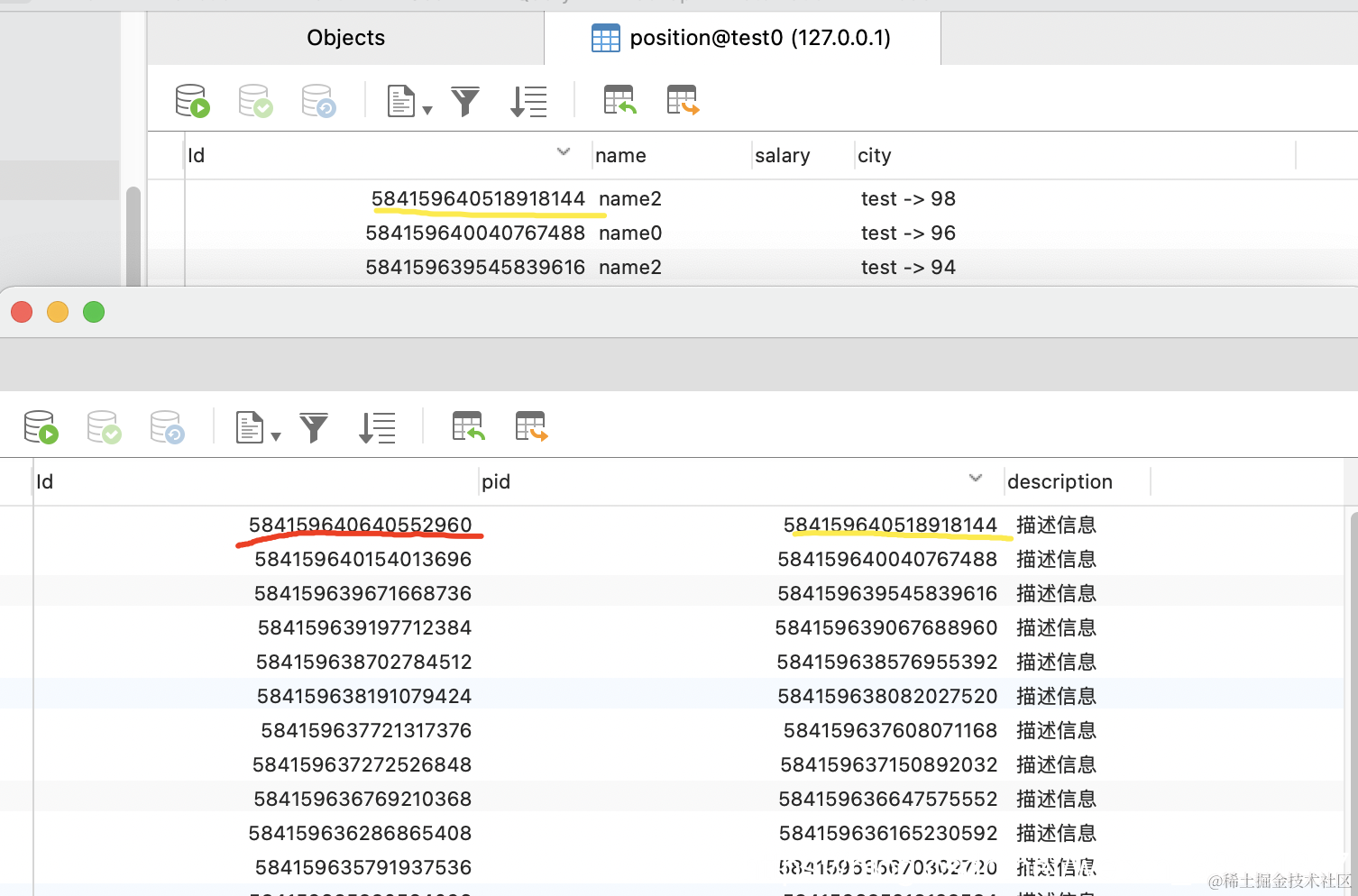This screenshot has width=1358, height=896.
Task: Select Id cell 584159640040767488 in position table
Action: 475,233
